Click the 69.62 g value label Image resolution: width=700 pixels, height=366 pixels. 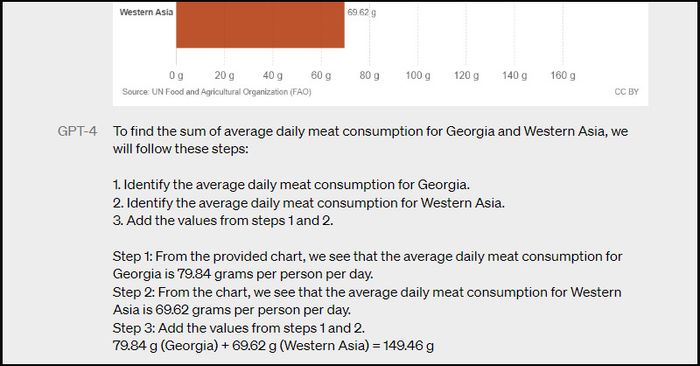(362, 12)
